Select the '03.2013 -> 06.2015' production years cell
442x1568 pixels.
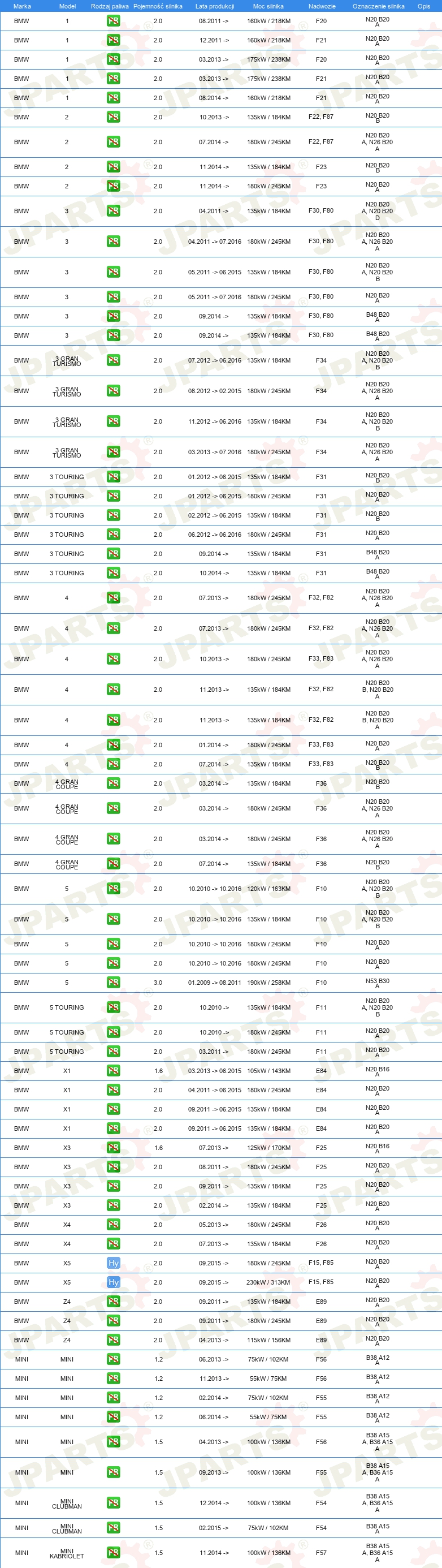pos(215,1071)
